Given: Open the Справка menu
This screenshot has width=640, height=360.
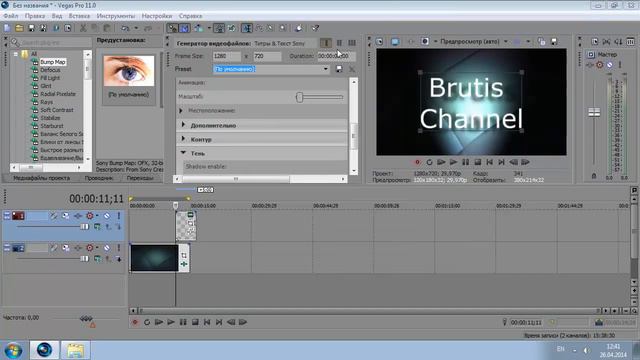Looking at the screenshot, I should (x=190, y=16).
